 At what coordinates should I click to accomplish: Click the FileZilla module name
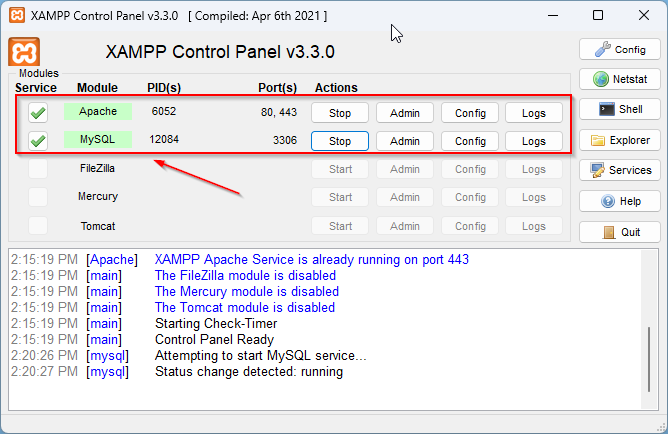(x=98, y=168)
